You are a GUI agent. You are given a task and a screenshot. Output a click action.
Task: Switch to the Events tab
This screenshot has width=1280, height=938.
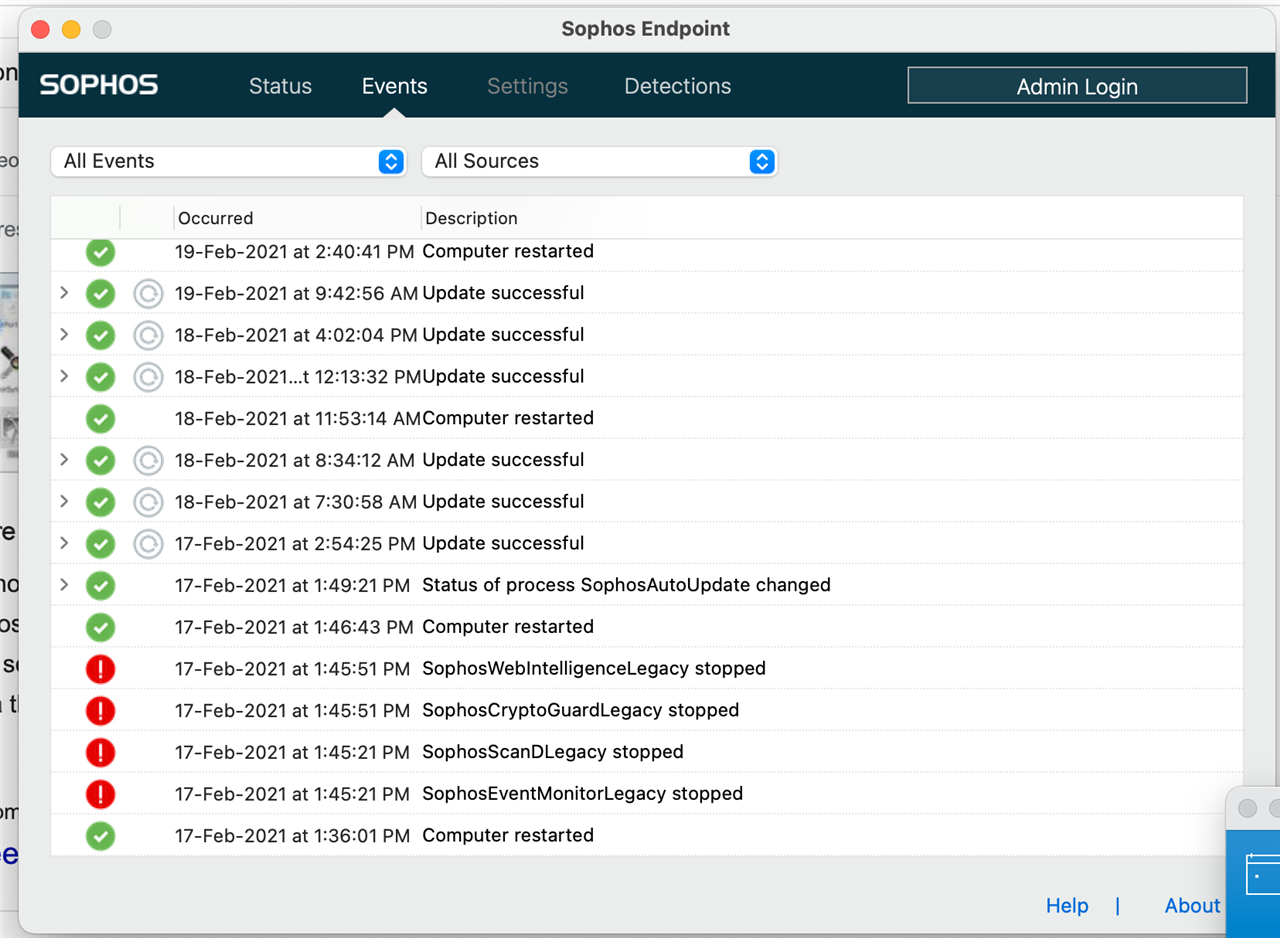[x=395, y=86]
